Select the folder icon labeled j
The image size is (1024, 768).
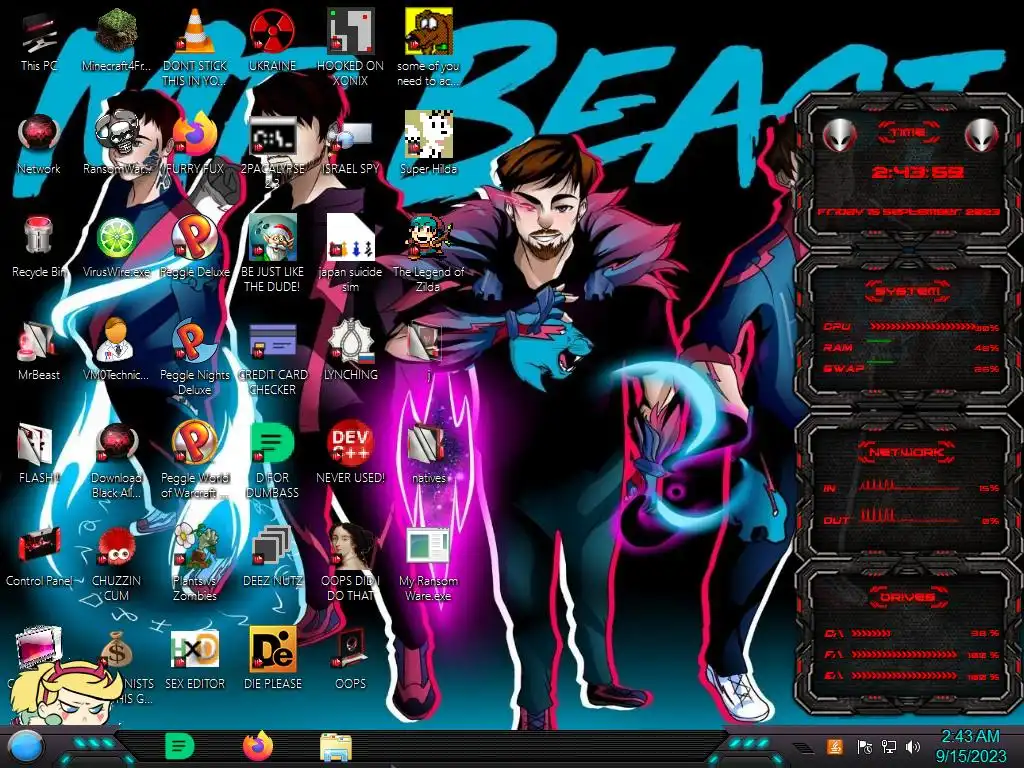pyautogui.click(x=425, y=342)
